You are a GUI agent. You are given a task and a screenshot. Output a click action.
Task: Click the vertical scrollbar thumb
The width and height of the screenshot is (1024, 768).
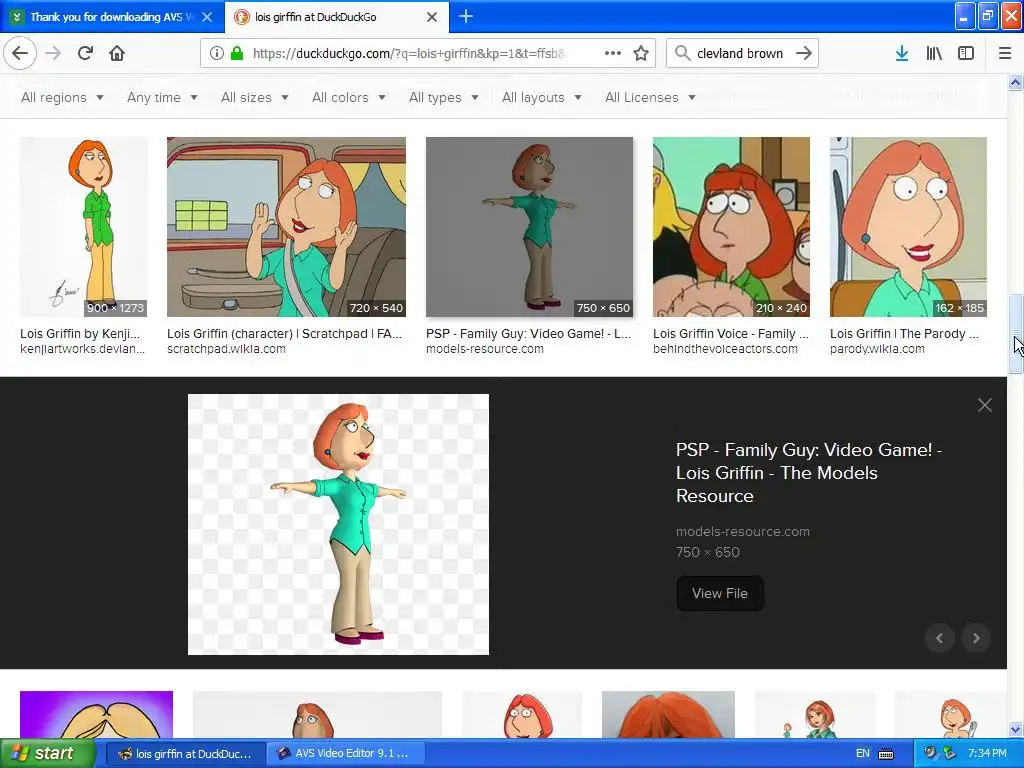(x=1015, y=334)
